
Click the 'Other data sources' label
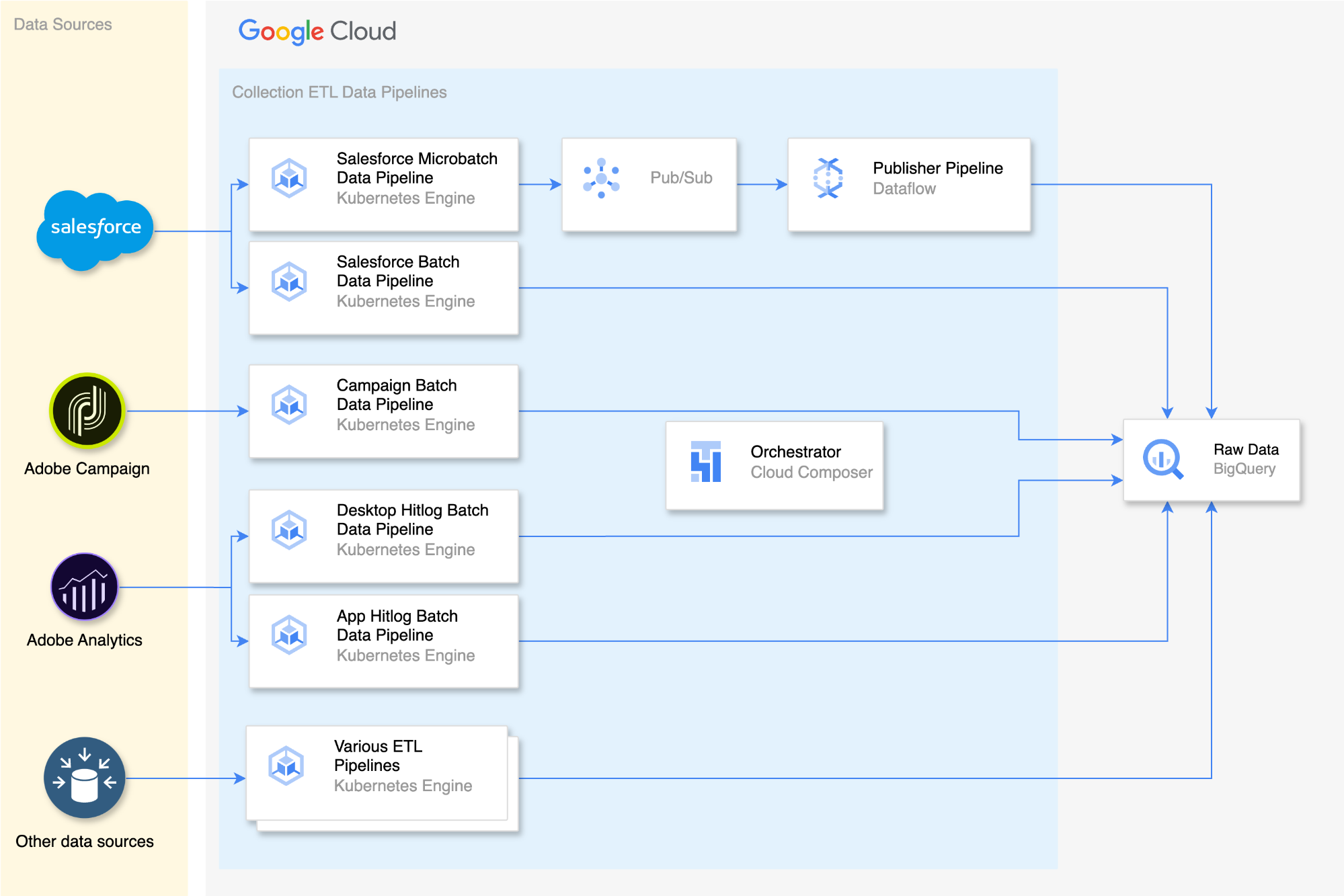point(85,842)
